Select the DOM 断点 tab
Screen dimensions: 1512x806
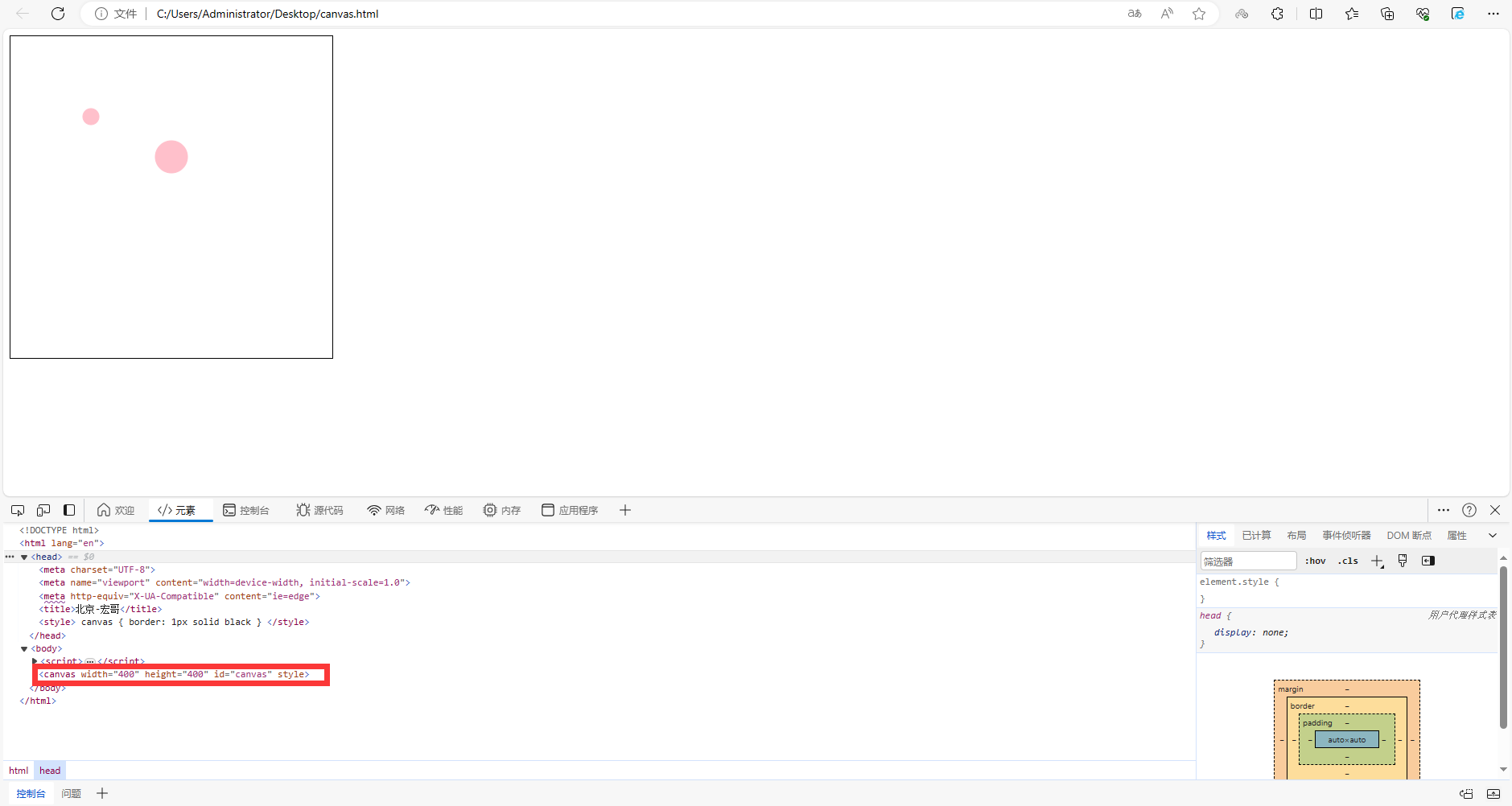[x=1409, y=535]
